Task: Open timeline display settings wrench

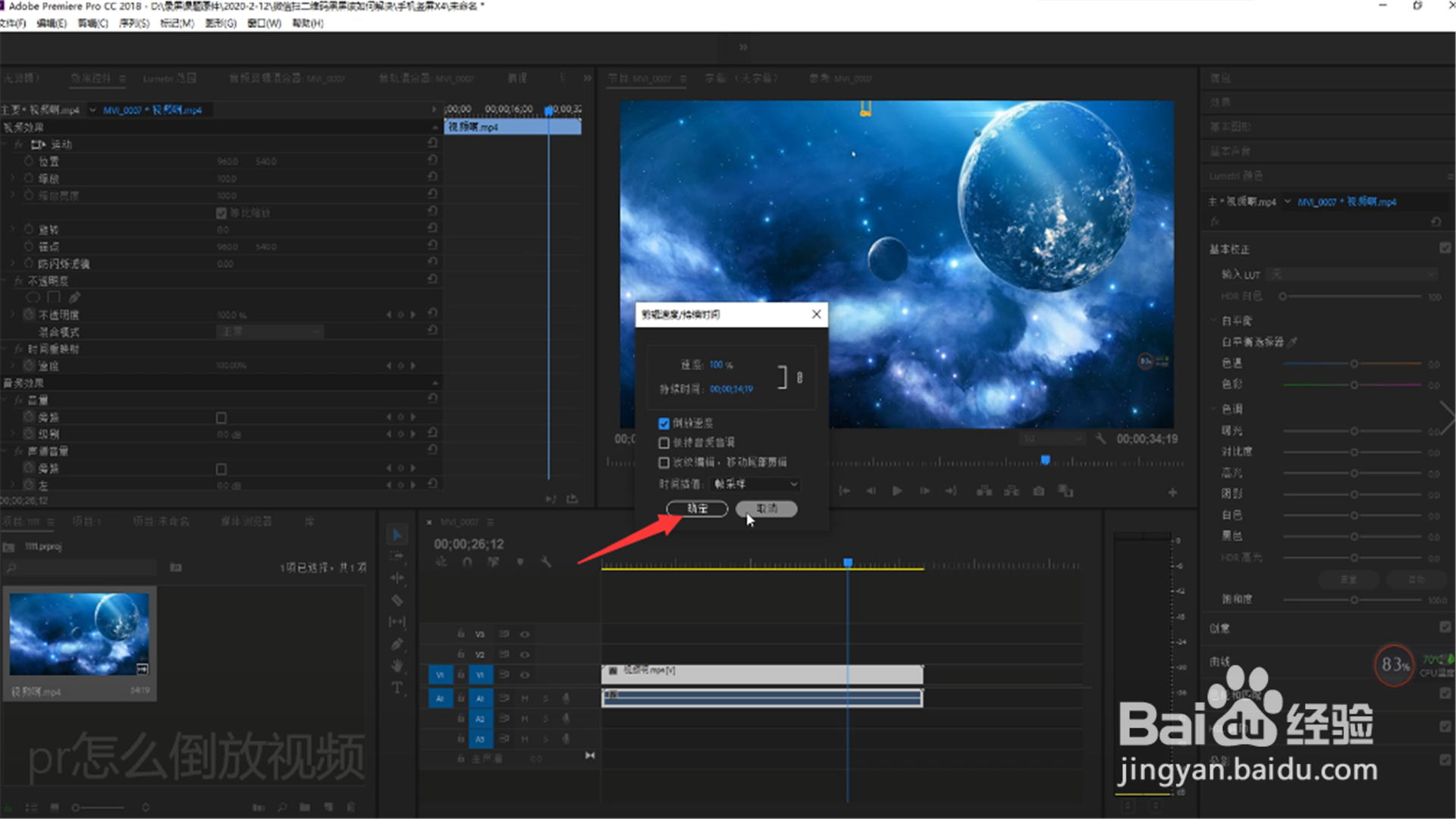Action: (x=545, y=562)
